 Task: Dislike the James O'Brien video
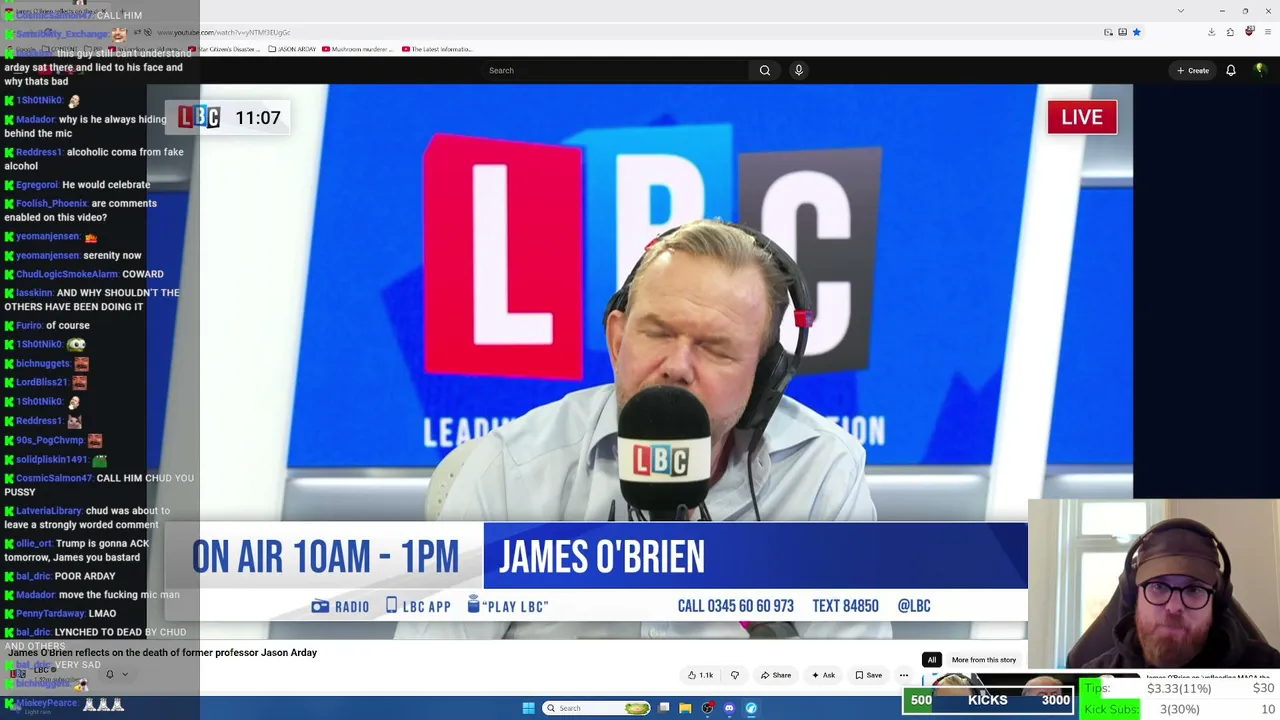[x=735, y=675]
